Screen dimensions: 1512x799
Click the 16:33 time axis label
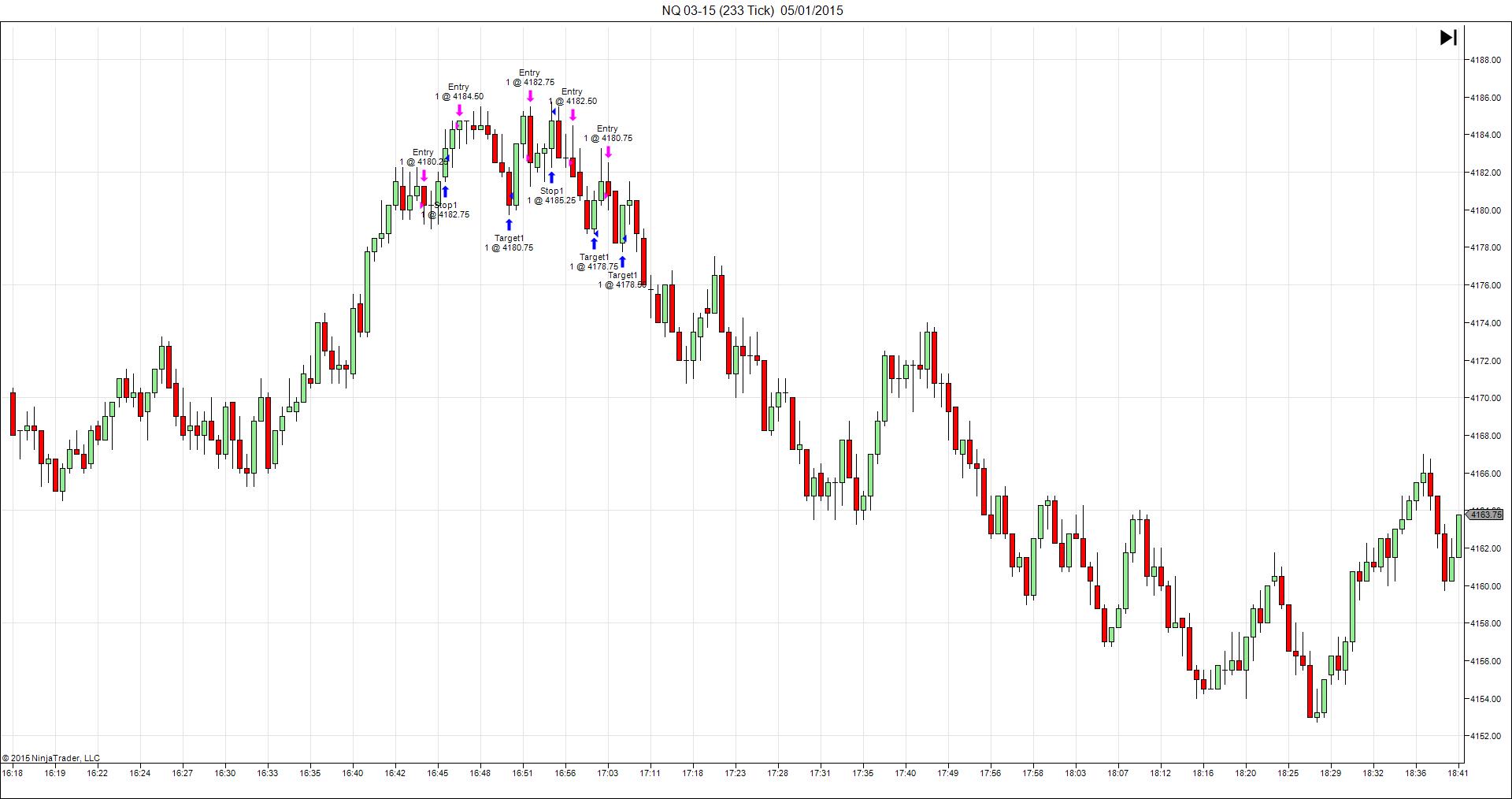pyautogui.click(x=268, y=773)
